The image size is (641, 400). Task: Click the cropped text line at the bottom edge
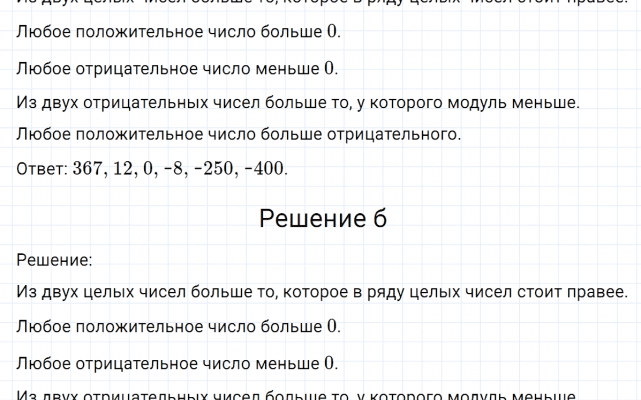pyautogui.click(x=297, y=395)
